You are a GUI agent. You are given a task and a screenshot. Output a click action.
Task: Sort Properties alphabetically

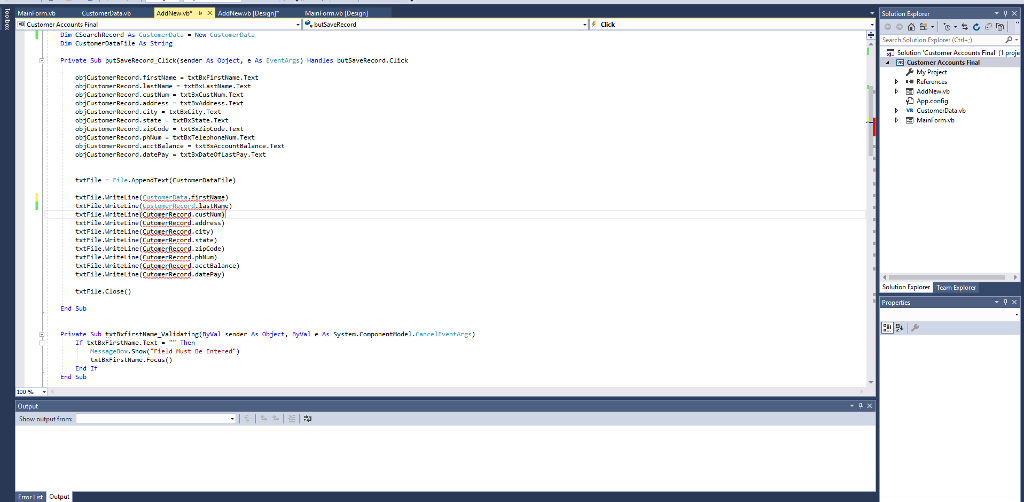[899, 328]
